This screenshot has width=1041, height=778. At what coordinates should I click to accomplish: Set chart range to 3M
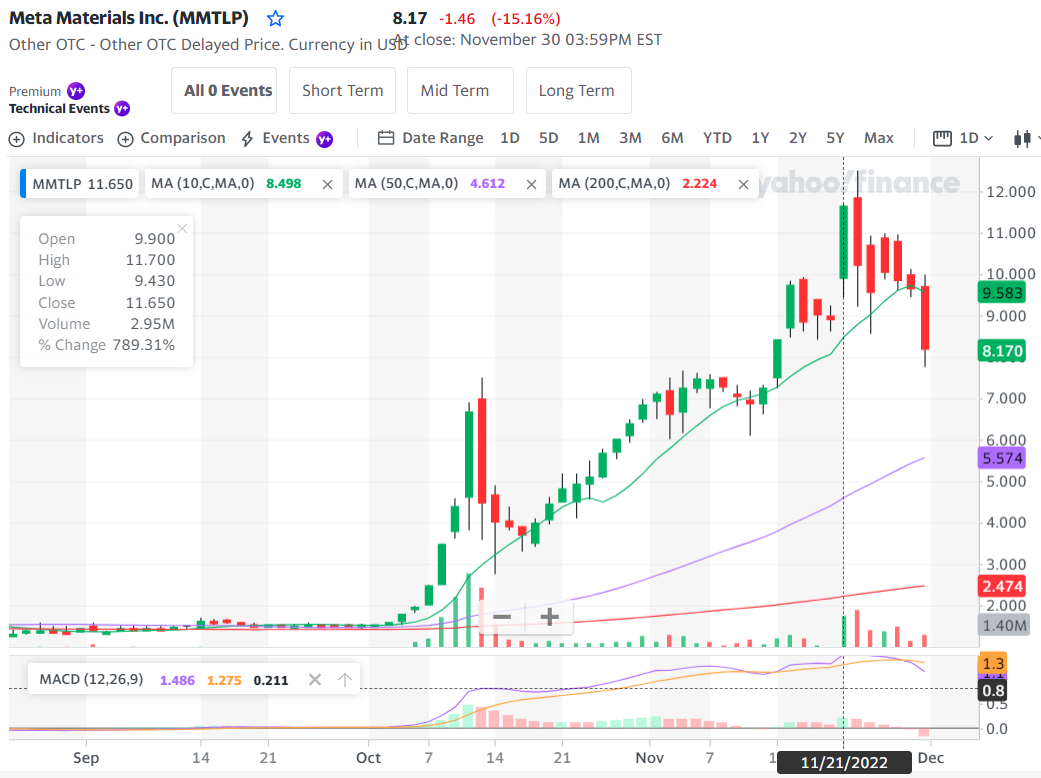point(630,138)
